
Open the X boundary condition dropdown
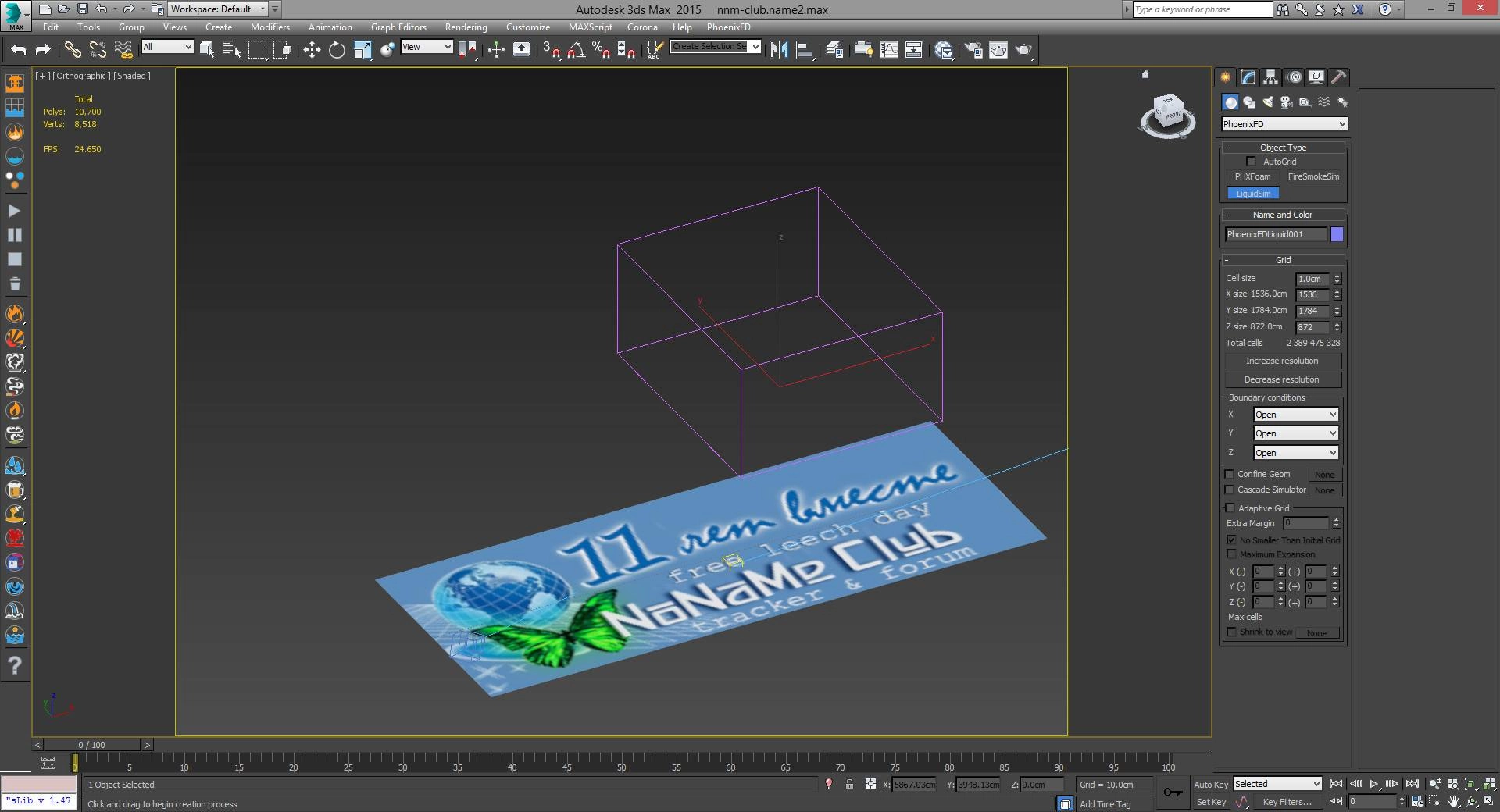[1296, 415]
